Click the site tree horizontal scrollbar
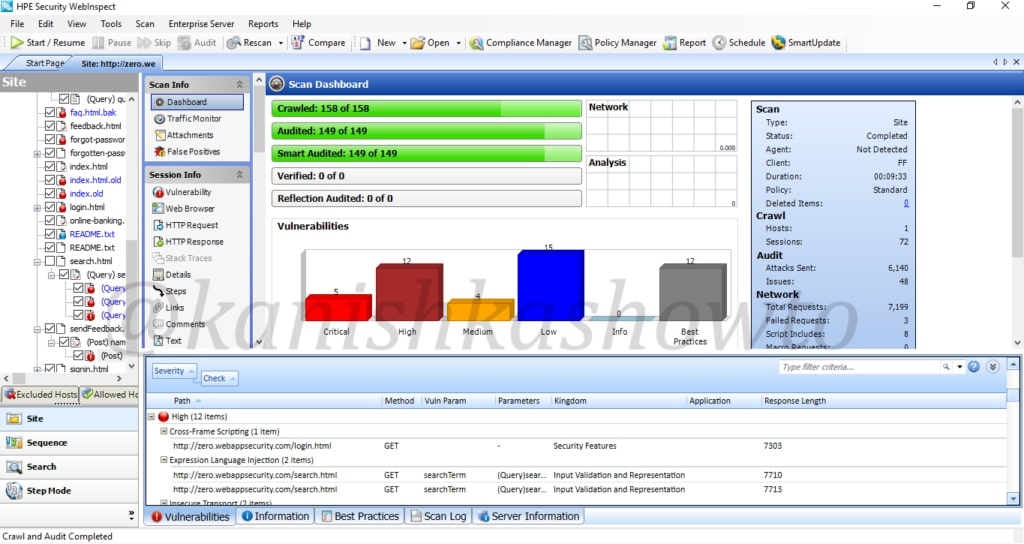The image size is (1024, 544). point(63,378)
